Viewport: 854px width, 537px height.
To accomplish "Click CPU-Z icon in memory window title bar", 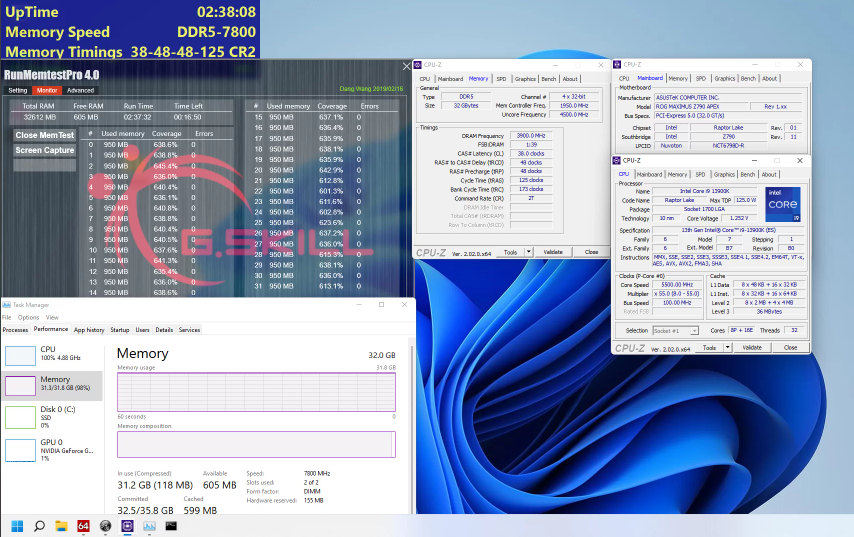I will [x=418, y=65].
